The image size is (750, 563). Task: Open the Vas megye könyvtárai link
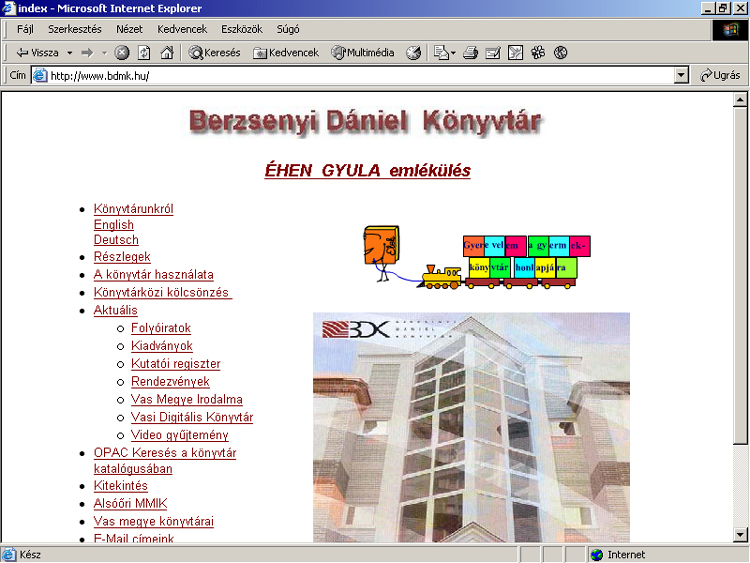click(154, 521)
